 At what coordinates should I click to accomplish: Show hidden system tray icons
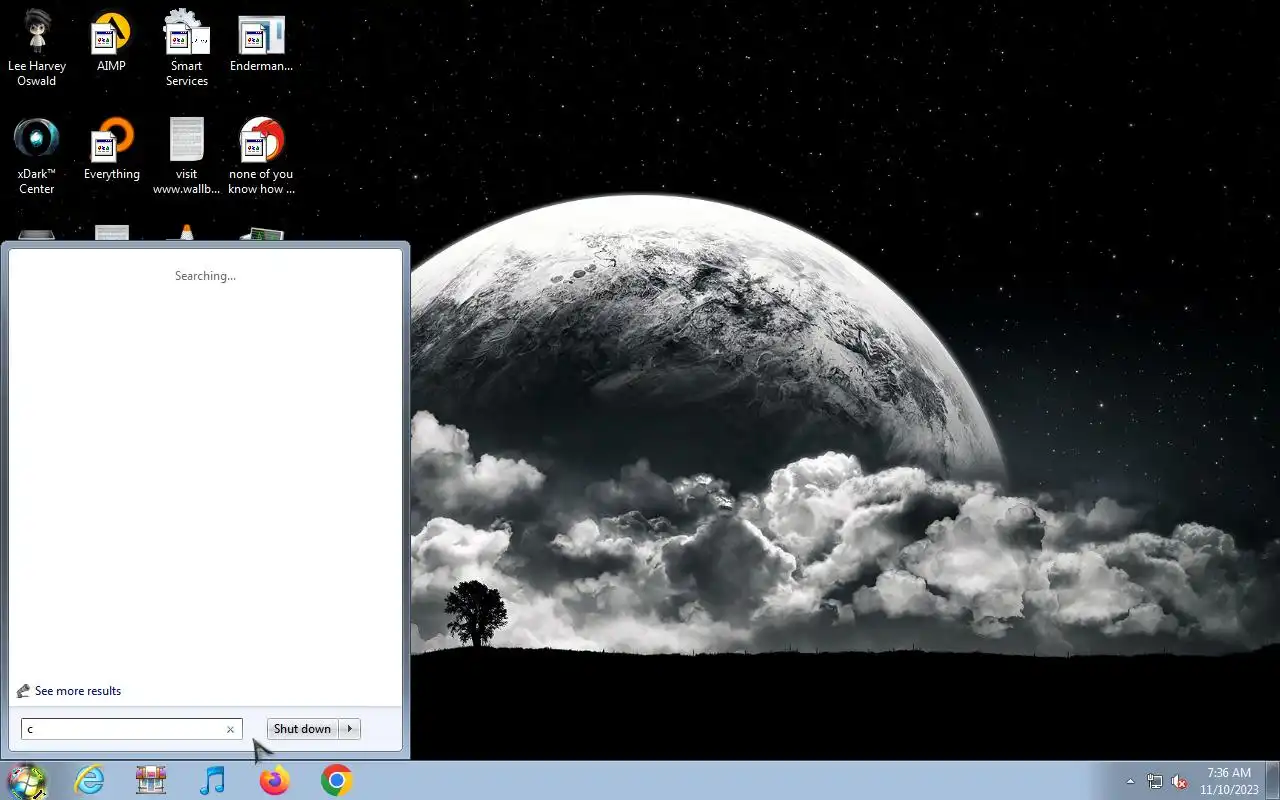coord(1130,781)
